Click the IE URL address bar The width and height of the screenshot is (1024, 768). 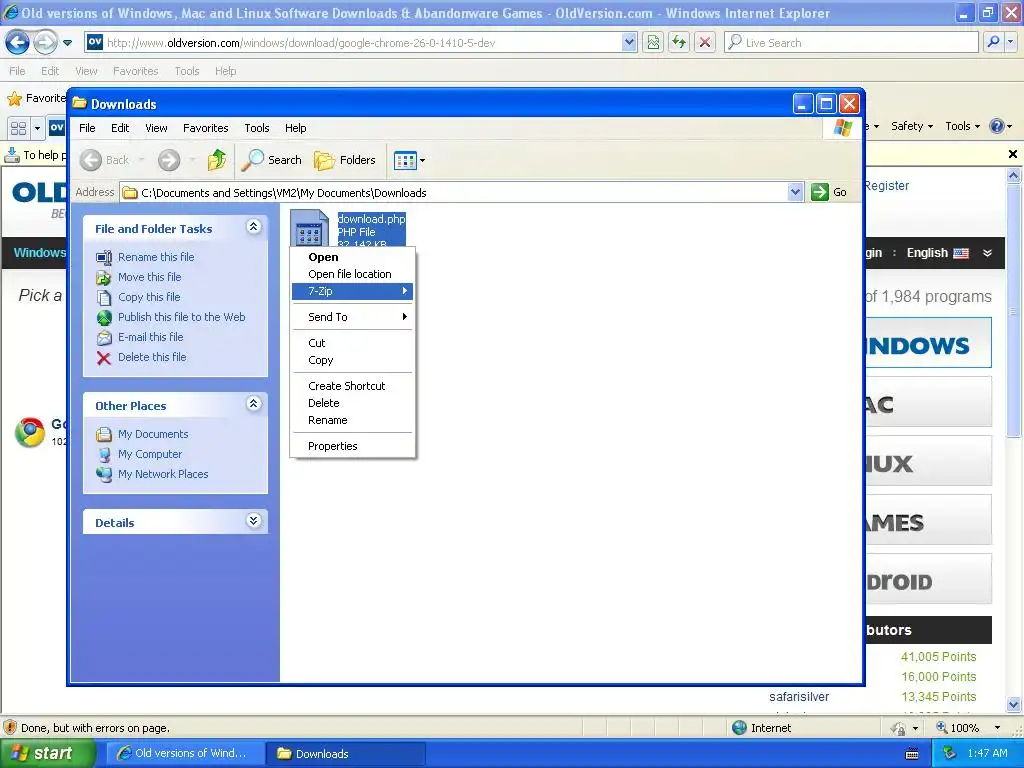pos(360,42)
